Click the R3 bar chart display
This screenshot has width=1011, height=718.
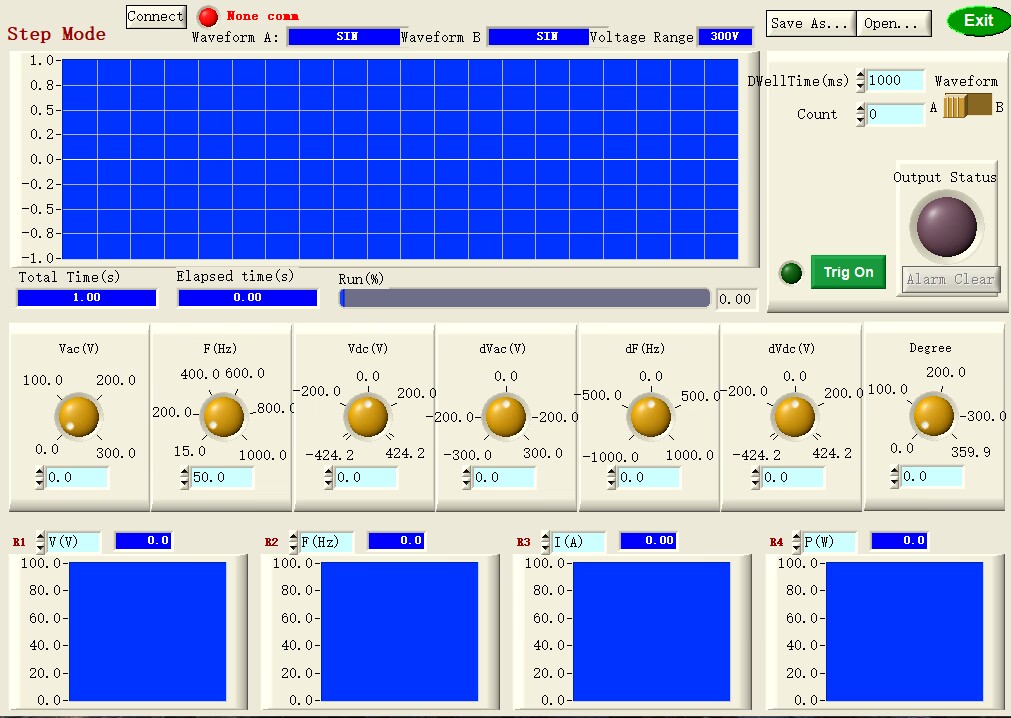652,631
